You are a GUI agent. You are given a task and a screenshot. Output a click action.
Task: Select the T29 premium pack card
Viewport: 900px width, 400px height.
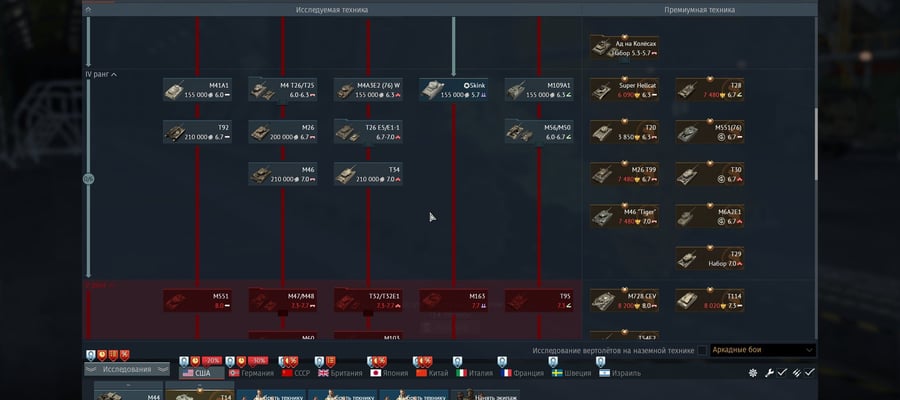coord(710,258)
